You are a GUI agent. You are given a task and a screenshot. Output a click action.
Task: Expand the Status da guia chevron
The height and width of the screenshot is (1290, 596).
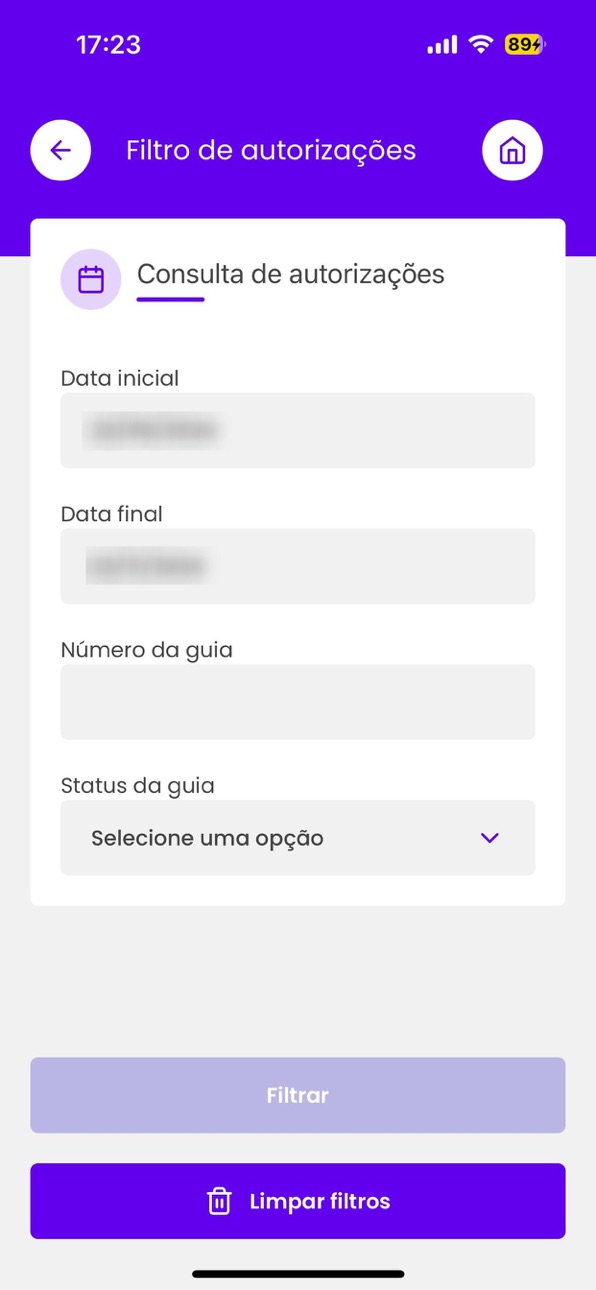pyautogui.click(x=489, y=838)
